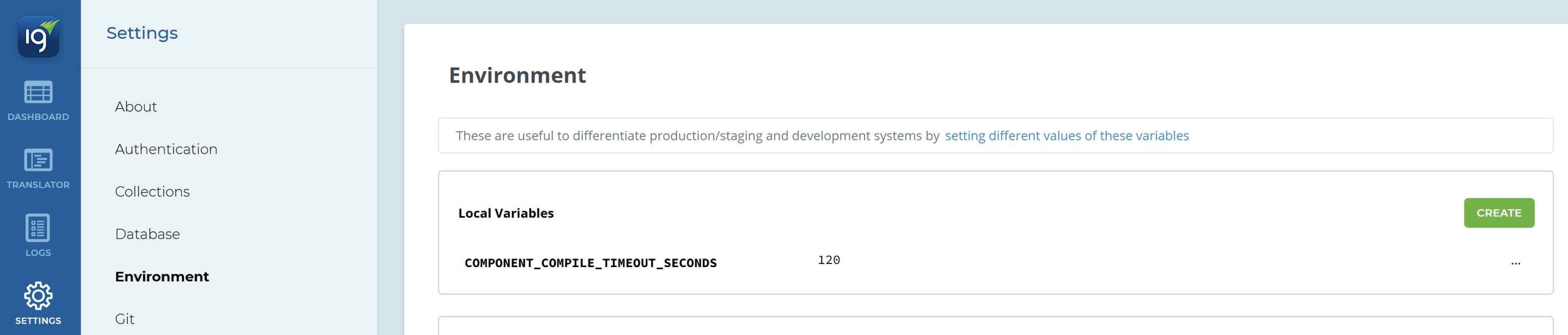Image resolution: width=1568 pixels, height=335 pixels.
Task: Click the Settings gear icon
Action: coord(38,296)
